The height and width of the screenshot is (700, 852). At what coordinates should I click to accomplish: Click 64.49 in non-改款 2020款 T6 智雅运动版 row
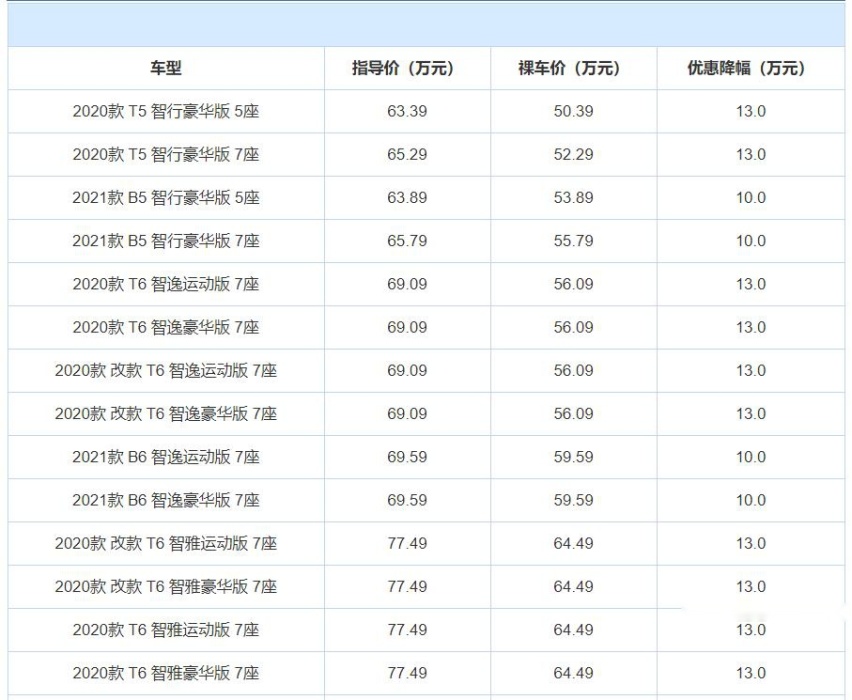573,630
